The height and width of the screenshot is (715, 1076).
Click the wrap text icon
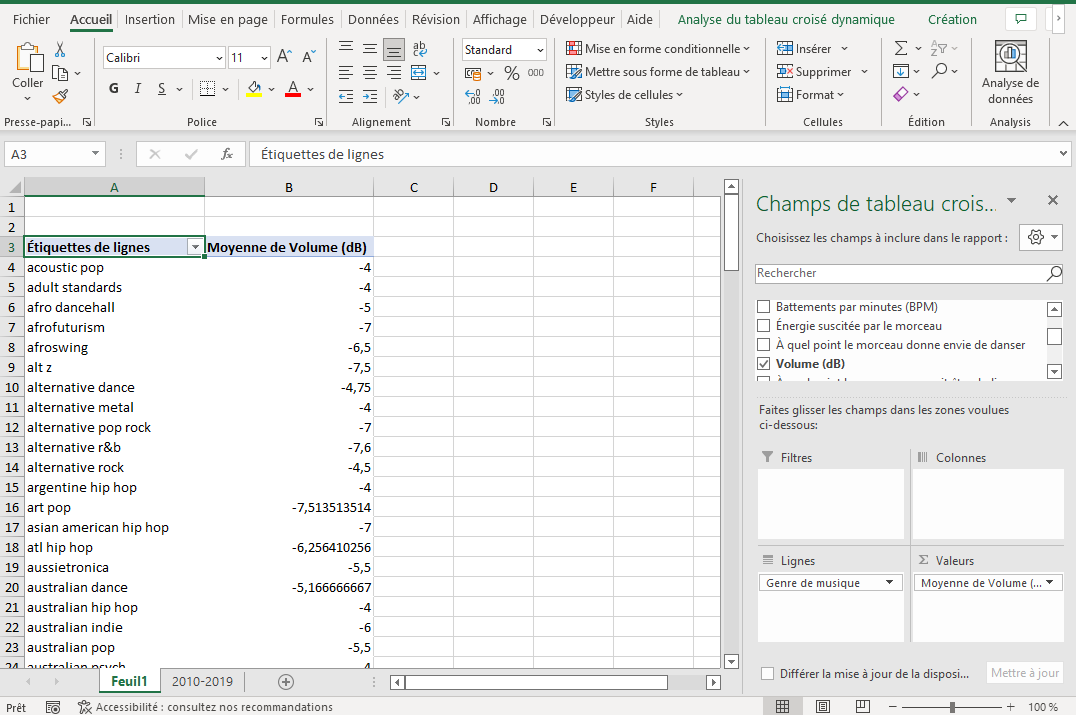419,49
